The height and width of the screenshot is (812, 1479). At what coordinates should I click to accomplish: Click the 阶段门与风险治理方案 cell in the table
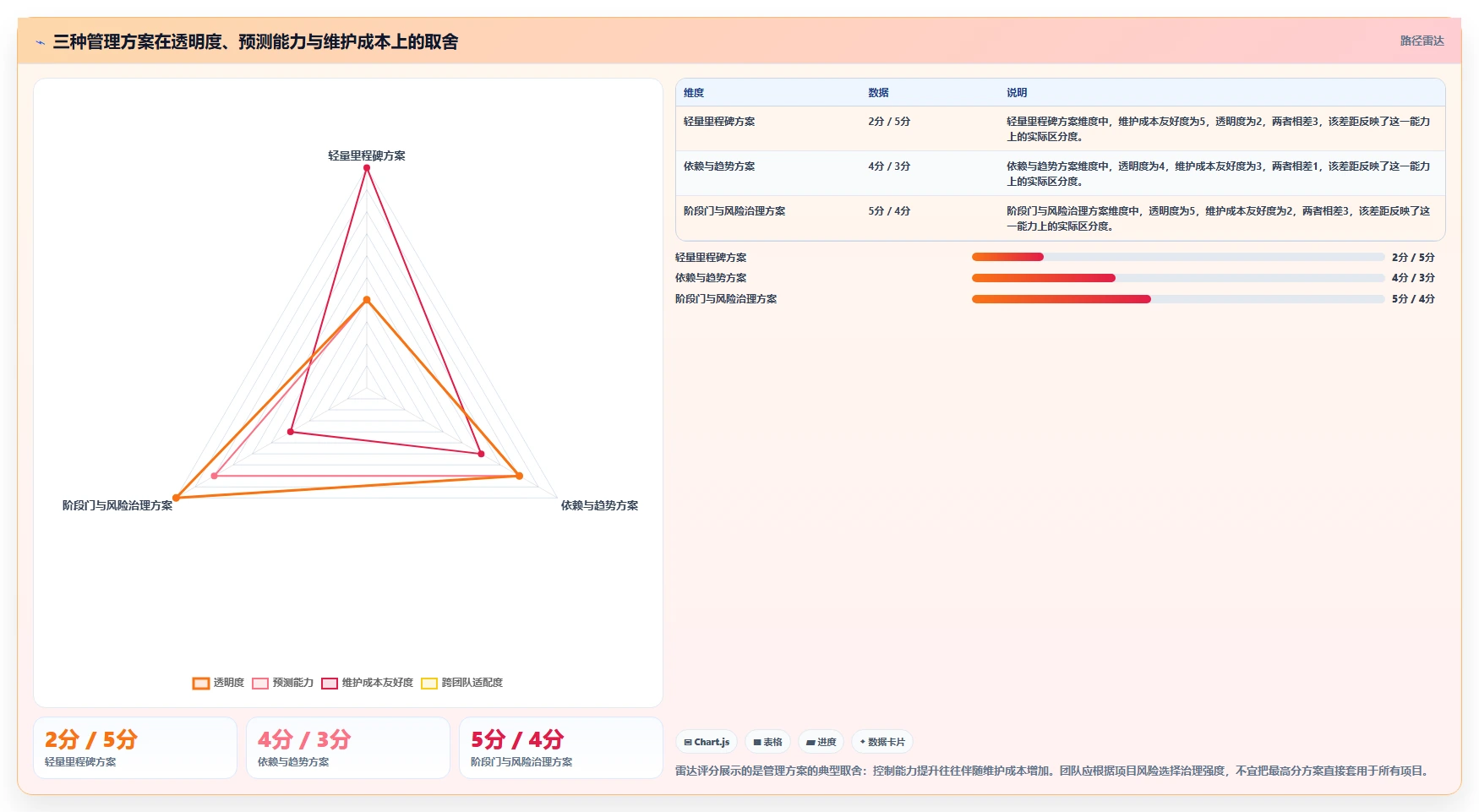[734, 211]
